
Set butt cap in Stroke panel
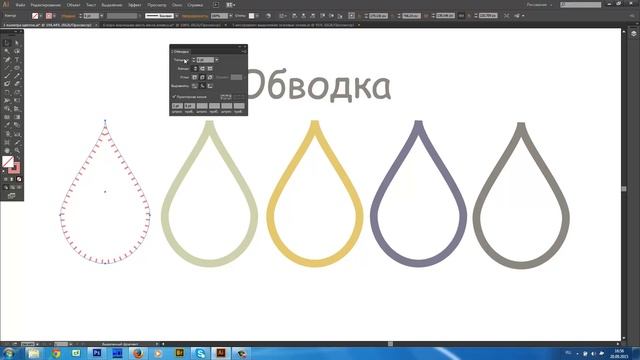pyautogui.click(x=195, y=69)
